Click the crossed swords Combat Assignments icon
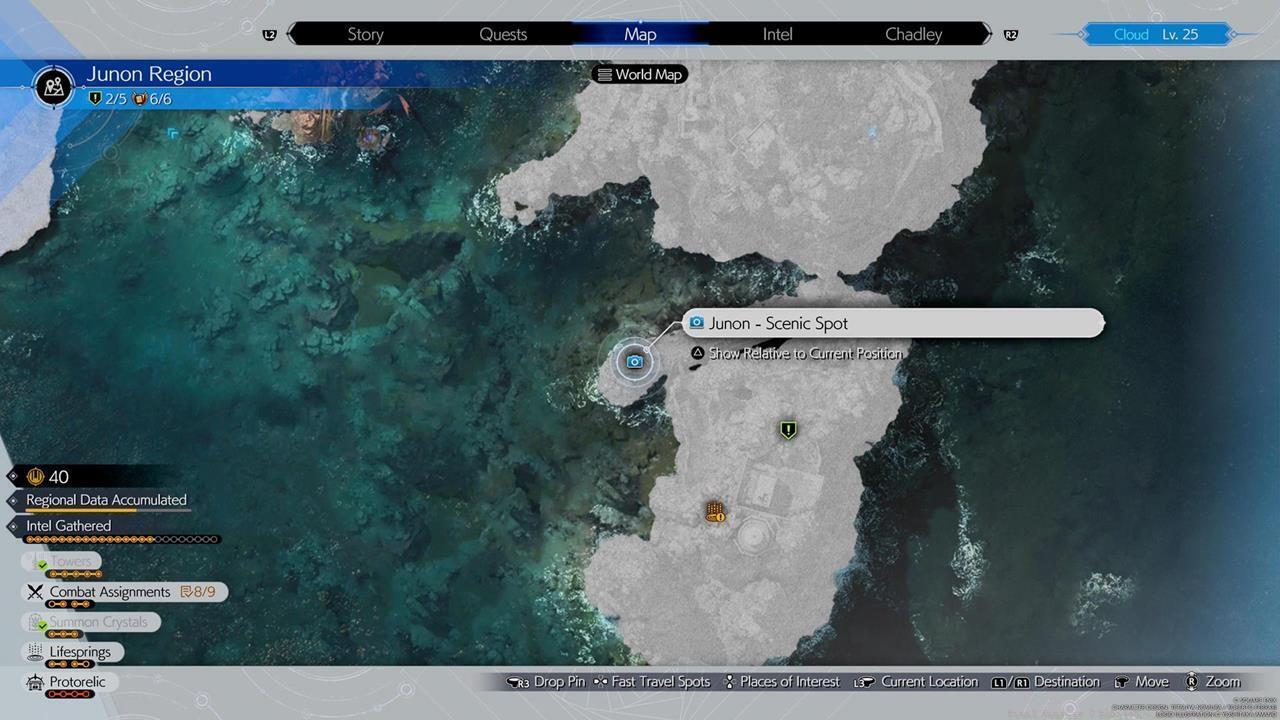The height and width of the screenshot is (720, 1280). coord(36,592)
